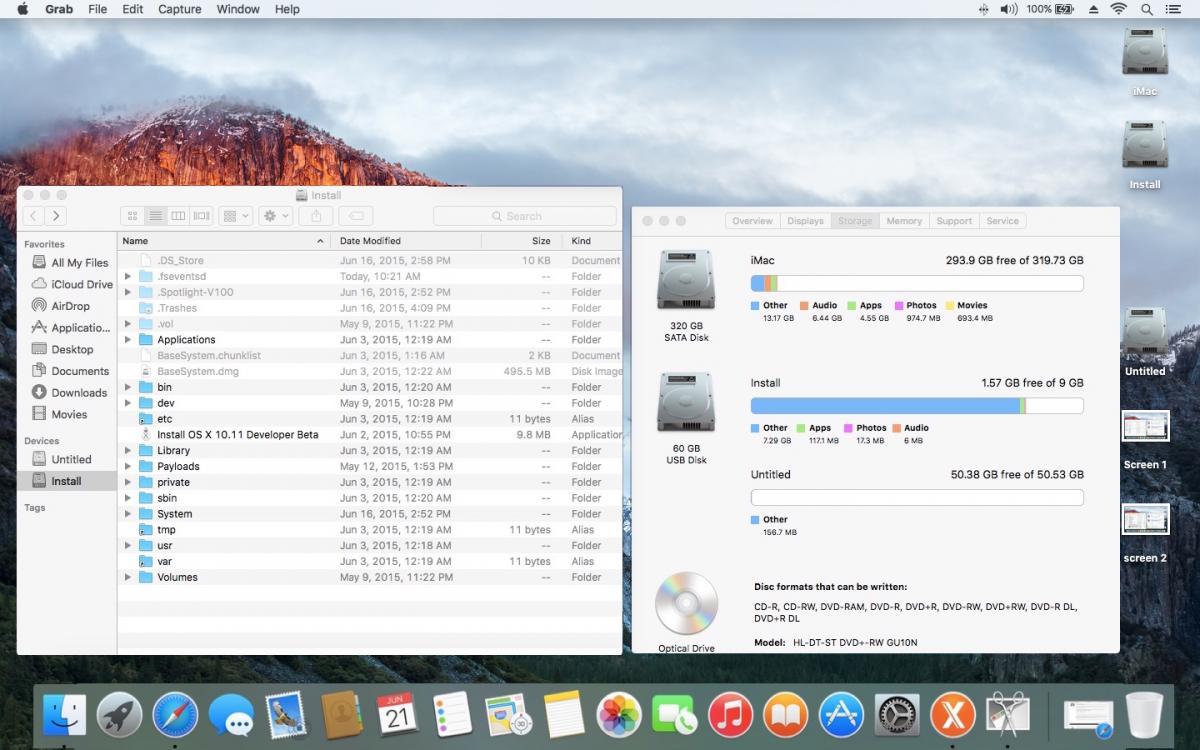Screen dimensions: 1200x750
Task: Open the Capture menu
Action: [x=179, y=9]
